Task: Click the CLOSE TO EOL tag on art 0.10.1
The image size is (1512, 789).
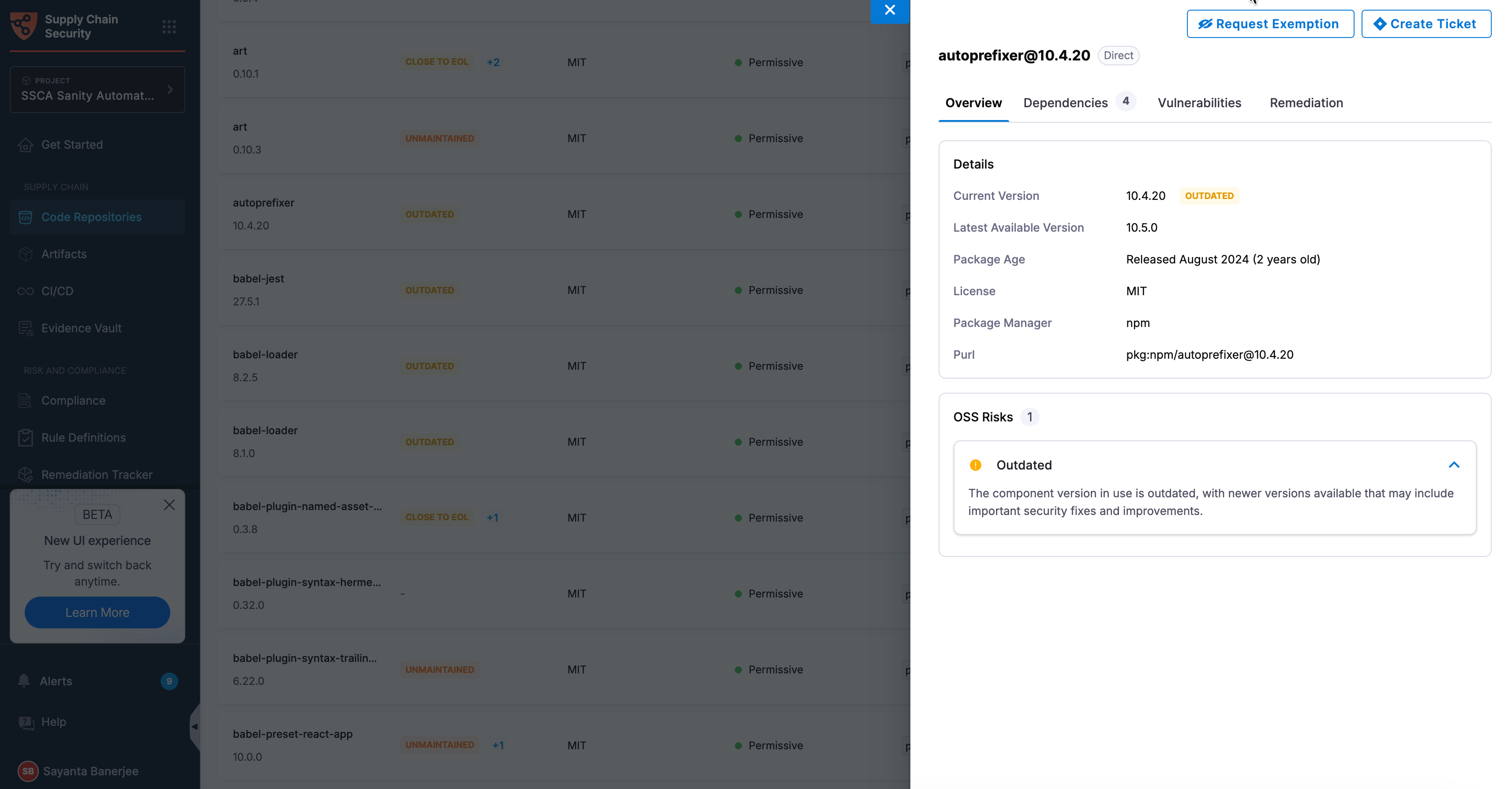Action: [437, 62]
